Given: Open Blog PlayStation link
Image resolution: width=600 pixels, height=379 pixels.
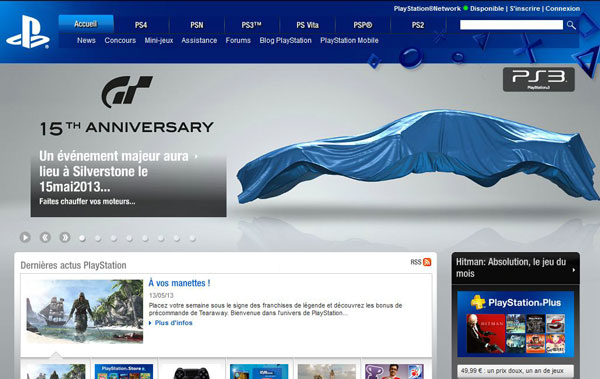Looking at the screenshot, I should (x=285, y=41).
